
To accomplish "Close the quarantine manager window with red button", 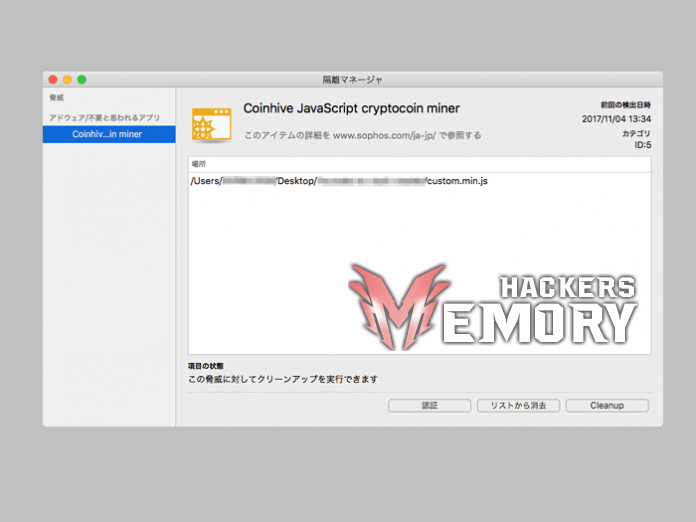I will [53, 79].
